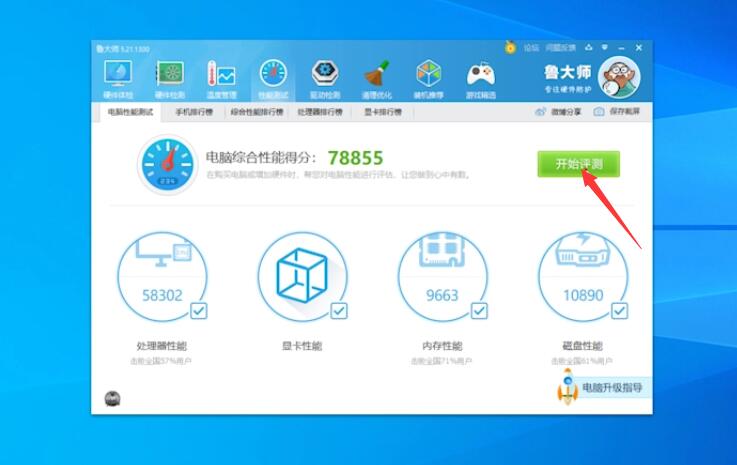
Task: Click the 鲁大师 mascot avatar
Action: 619,78
